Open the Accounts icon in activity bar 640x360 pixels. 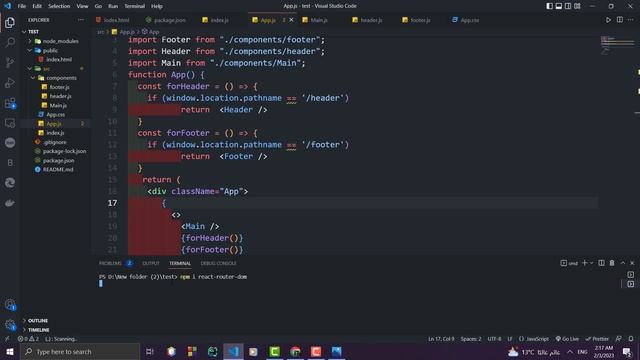pyautogui.click(x=10, y=304)
